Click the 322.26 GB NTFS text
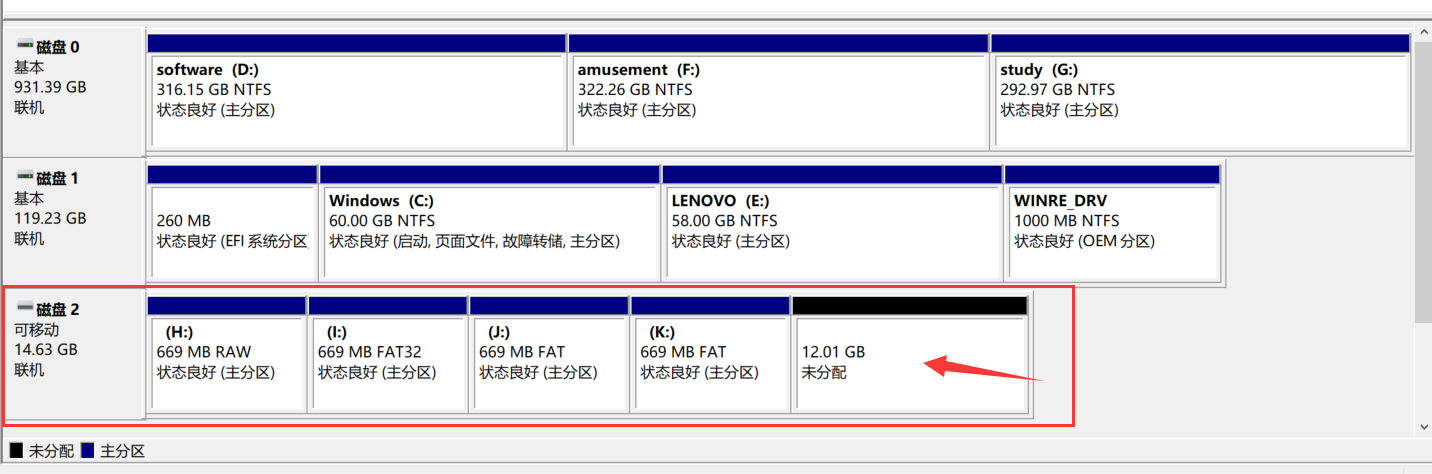Screen dimensions: 1432x474 (635, 90)
